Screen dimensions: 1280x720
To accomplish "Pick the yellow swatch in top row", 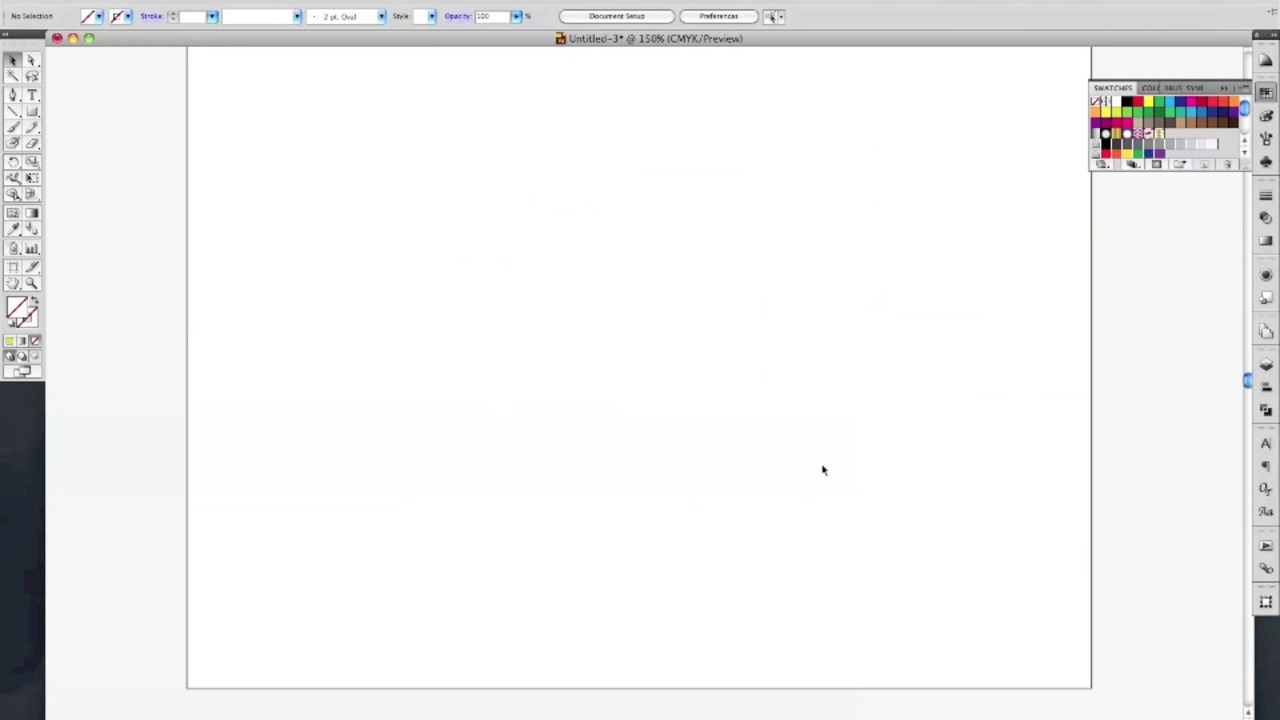I will 1148,102.
